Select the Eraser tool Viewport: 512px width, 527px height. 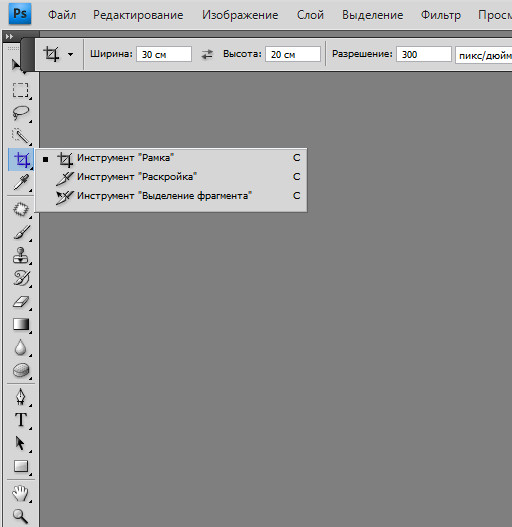(x=21, y=301)
